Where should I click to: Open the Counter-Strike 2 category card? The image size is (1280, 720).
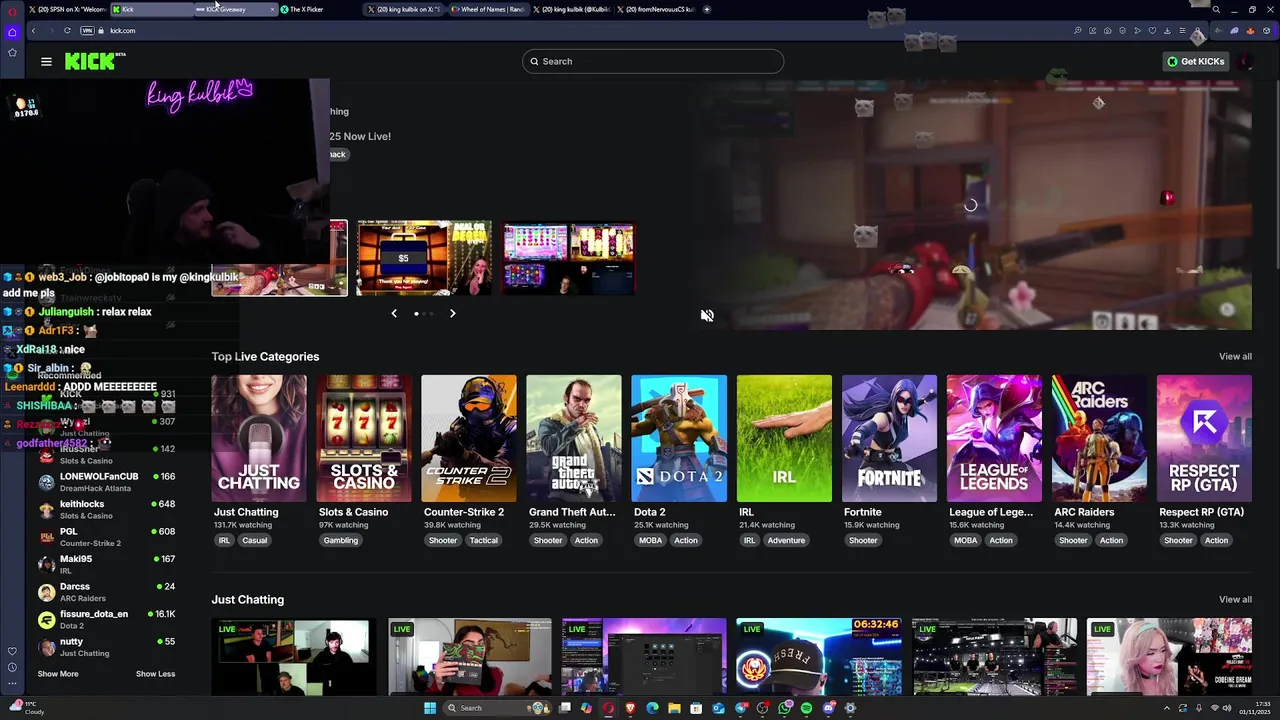[469, 438]
